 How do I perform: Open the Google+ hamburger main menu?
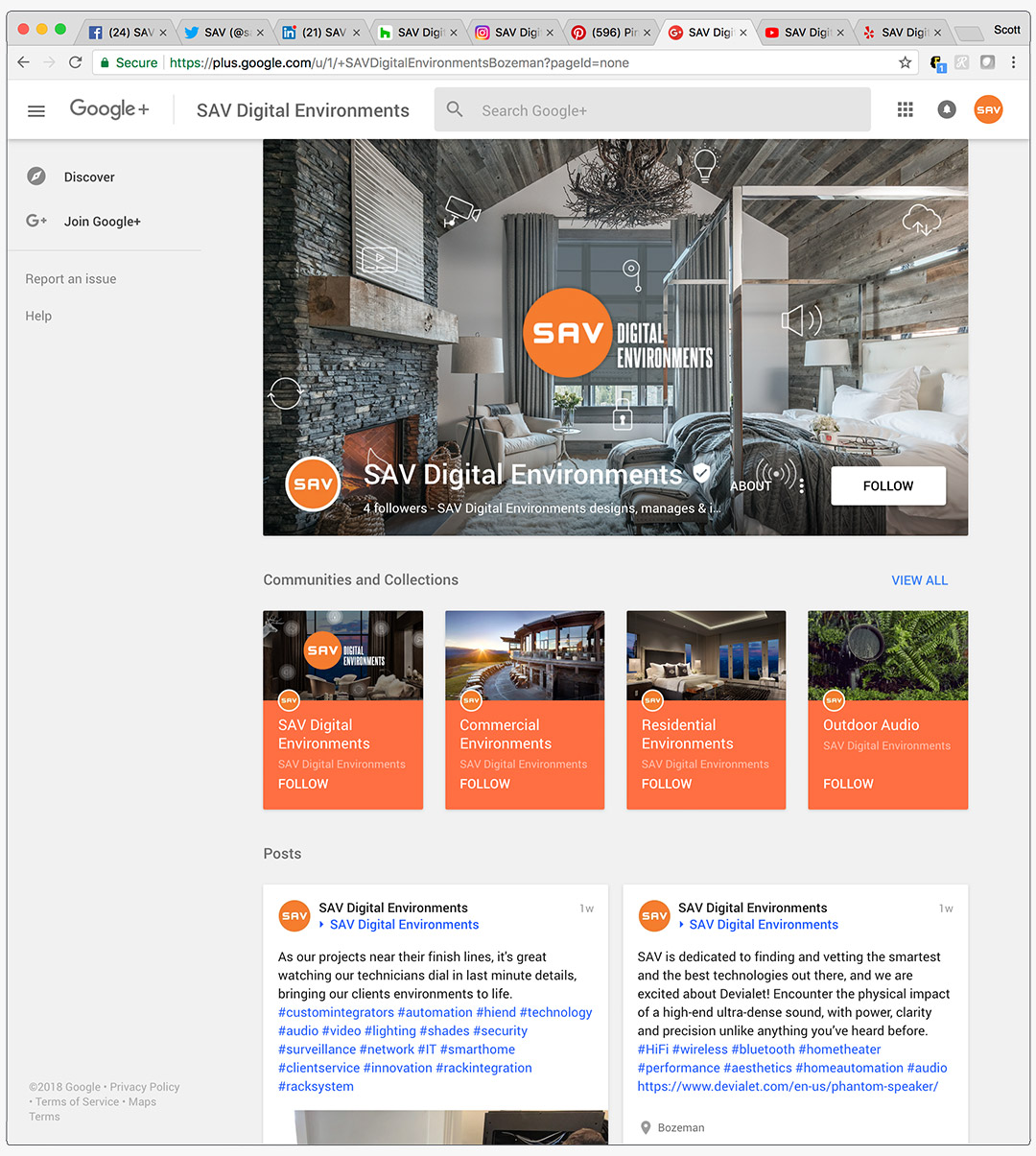pyautogui.click(x=36, y=111)
